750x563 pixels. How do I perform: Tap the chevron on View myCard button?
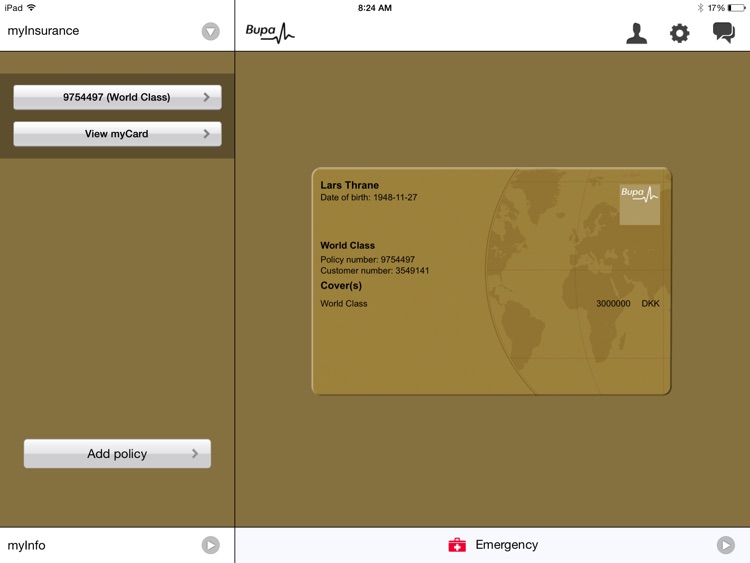206,134
